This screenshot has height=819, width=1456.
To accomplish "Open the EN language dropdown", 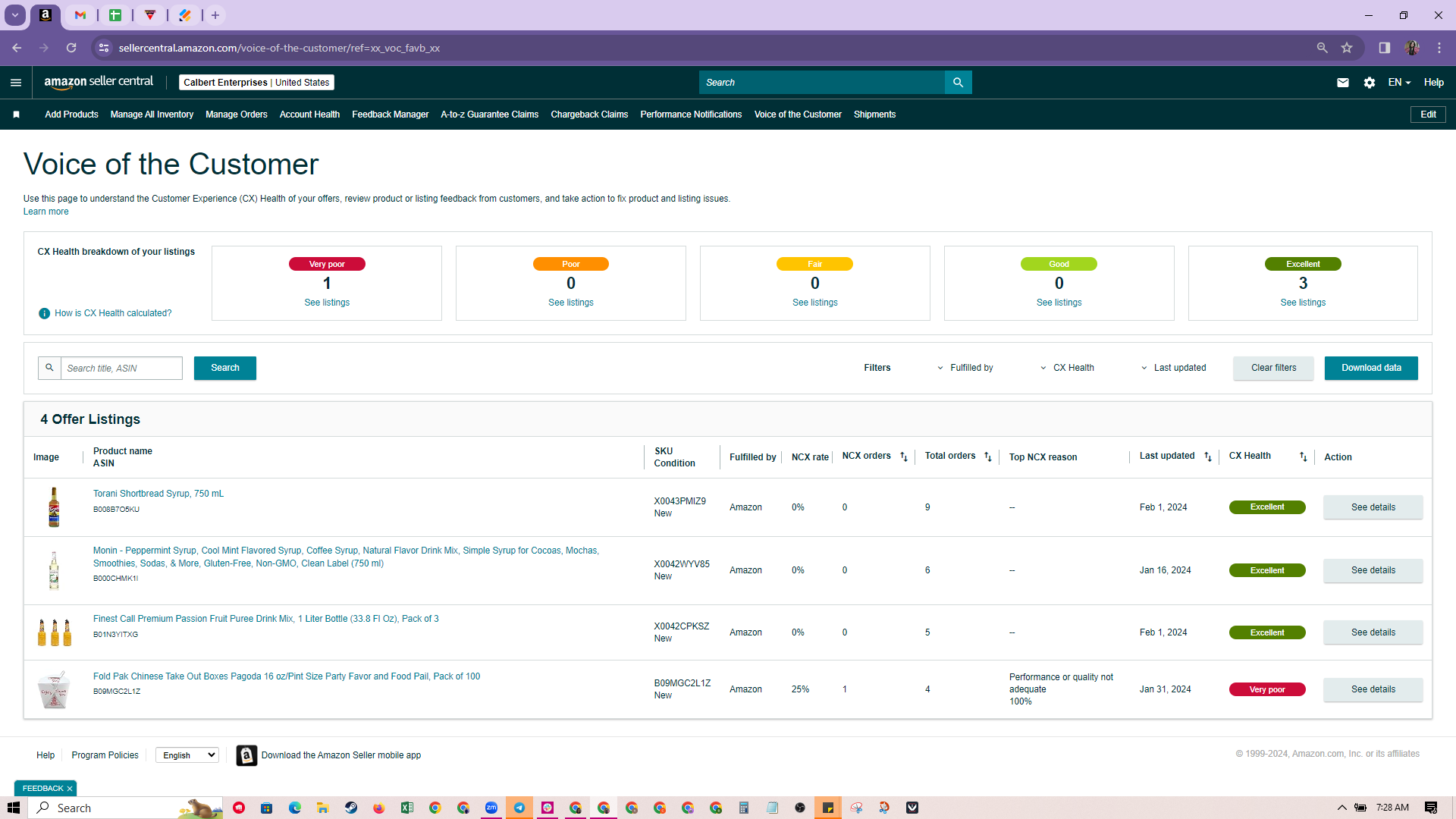I will (1399, 83).
